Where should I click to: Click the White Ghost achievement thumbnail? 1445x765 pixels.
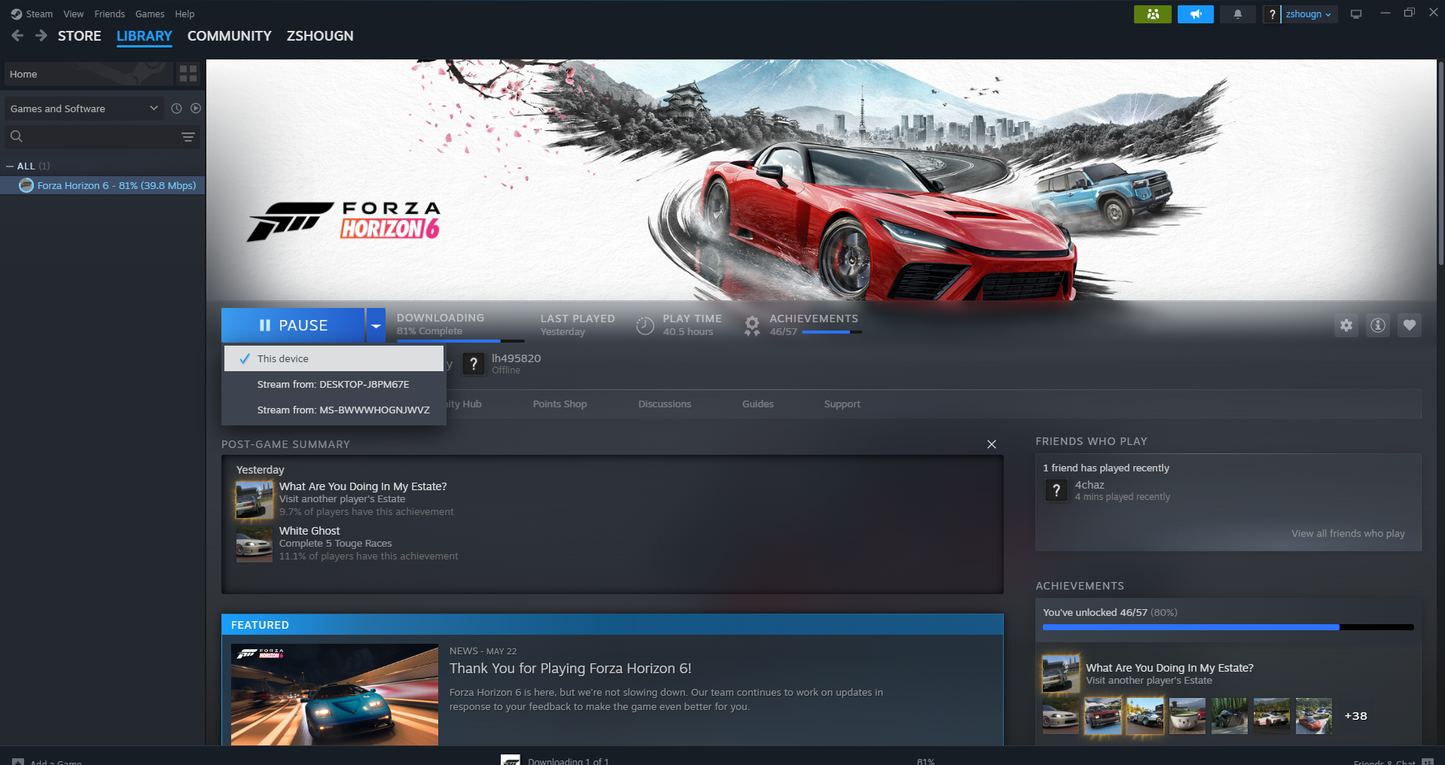coord(254,543)
